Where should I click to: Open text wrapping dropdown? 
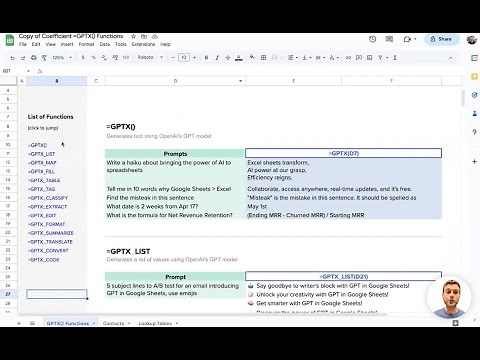(320, 58)
